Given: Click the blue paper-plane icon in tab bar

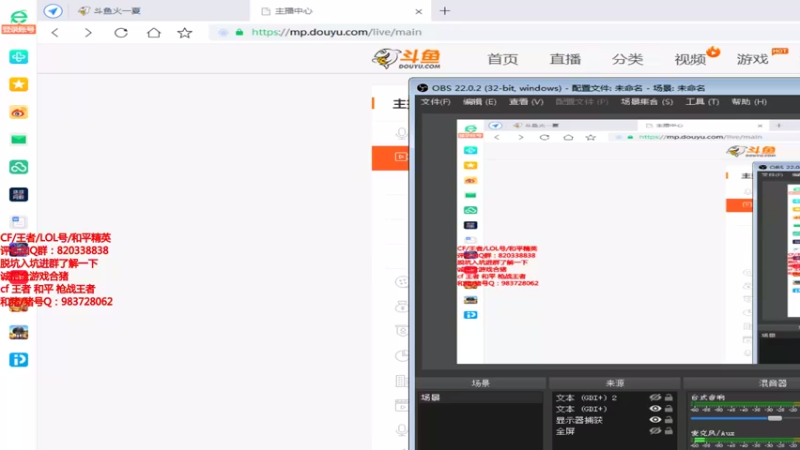Looking at the screenshot, I should pos(53,11).
